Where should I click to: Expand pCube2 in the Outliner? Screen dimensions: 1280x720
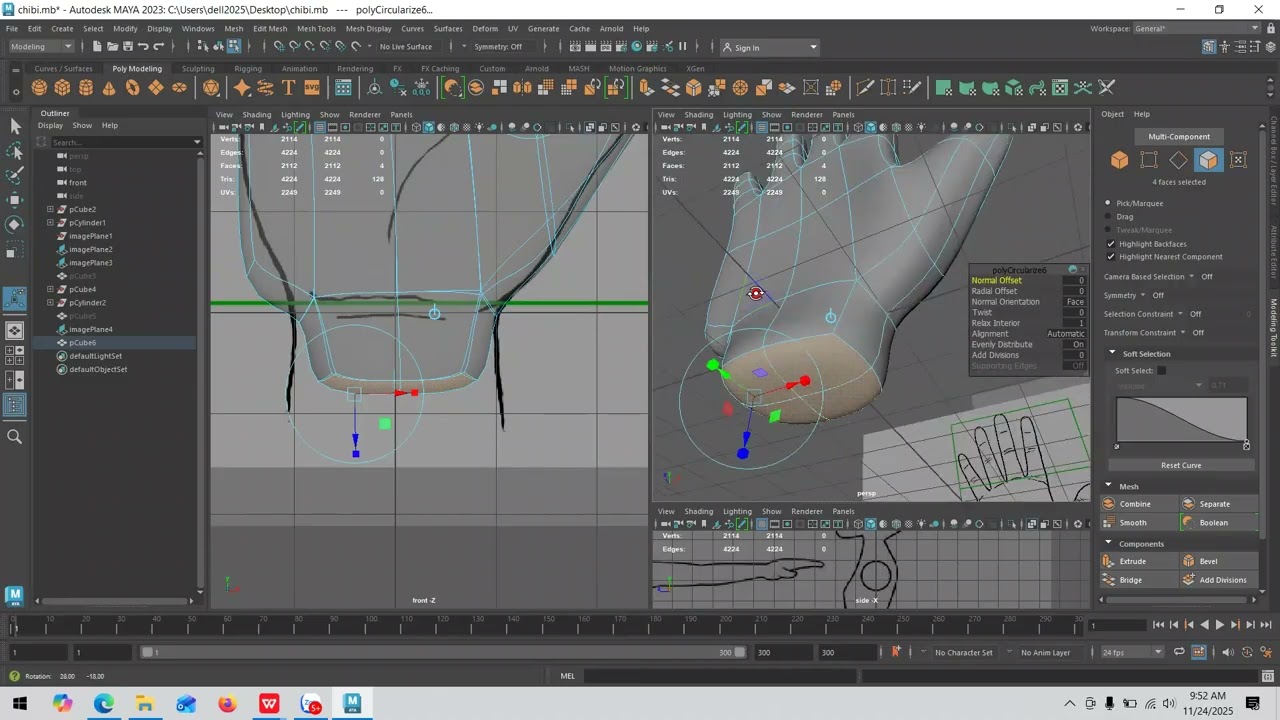pos(50,210)
